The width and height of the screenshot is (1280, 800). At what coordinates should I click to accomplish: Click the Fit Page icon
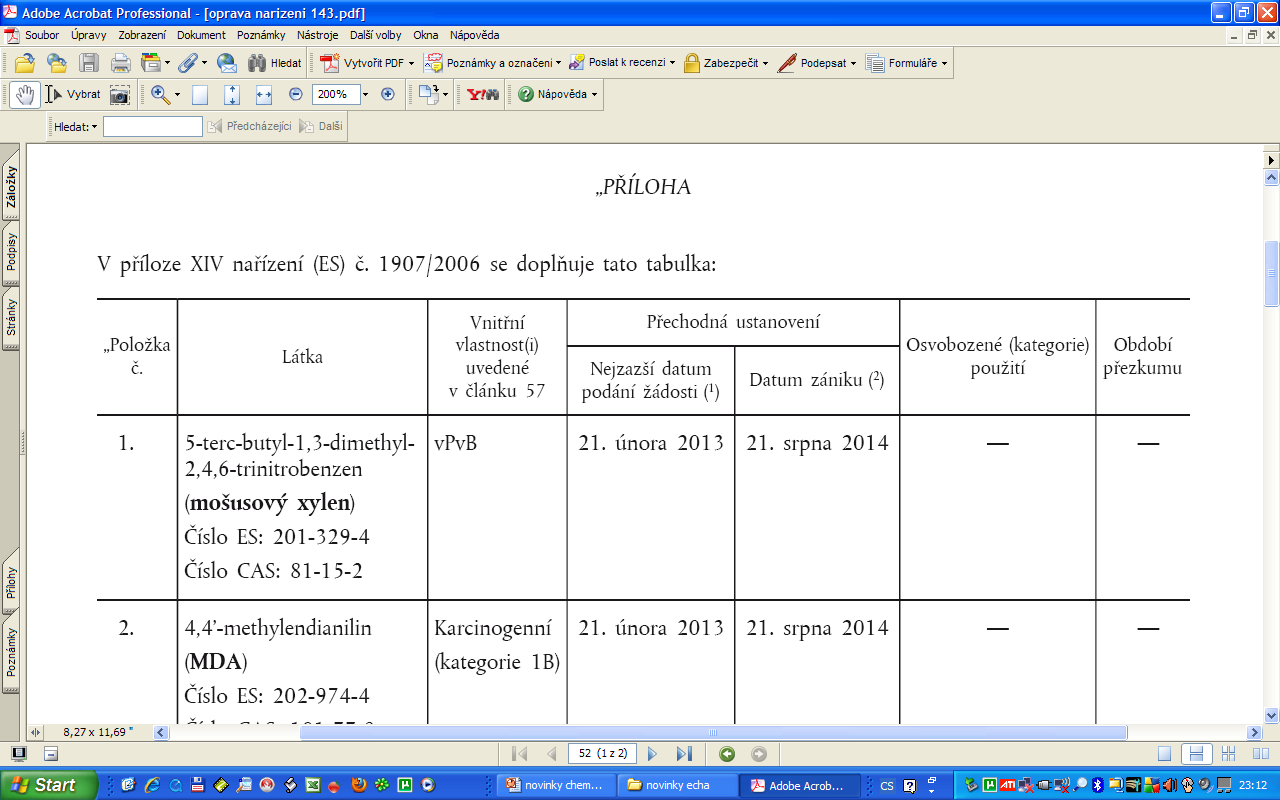click(x=232, y=94)
